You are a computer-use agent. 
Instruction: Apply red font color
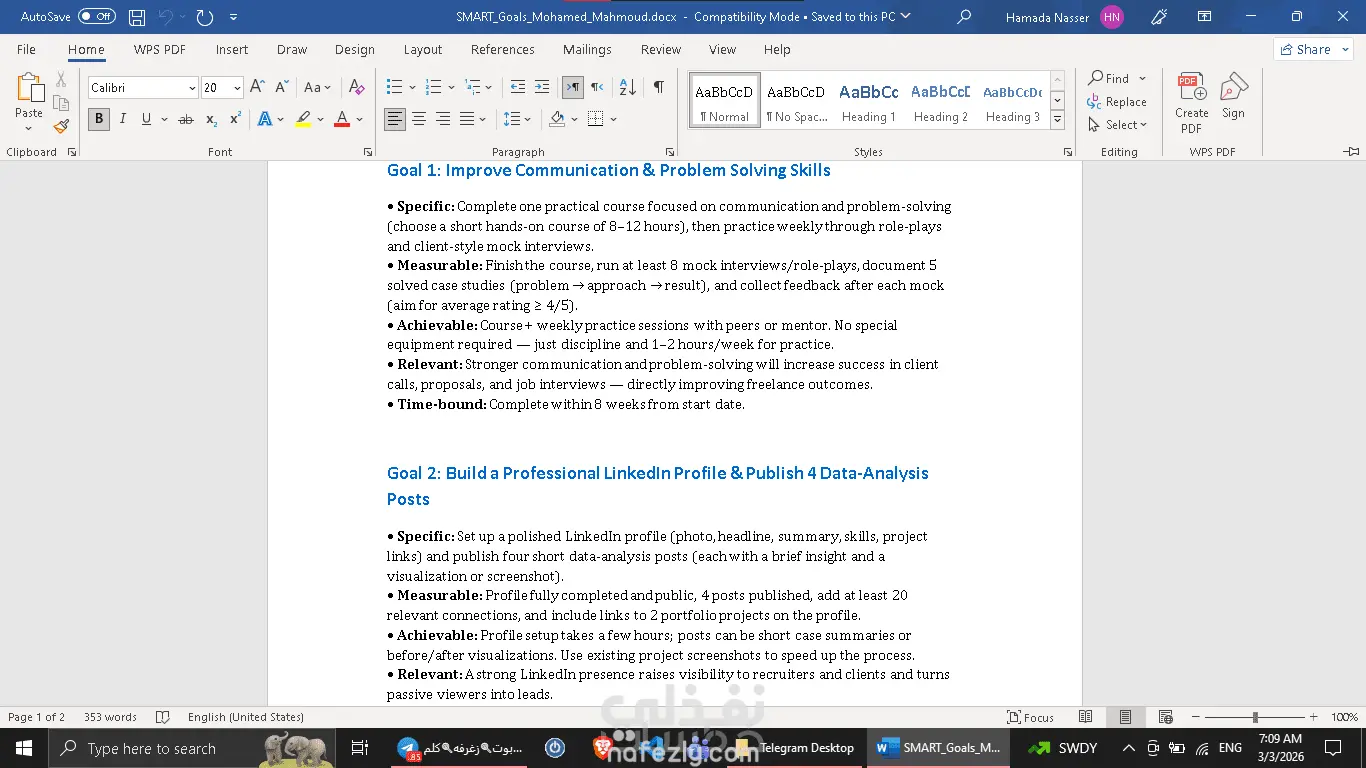342,119
